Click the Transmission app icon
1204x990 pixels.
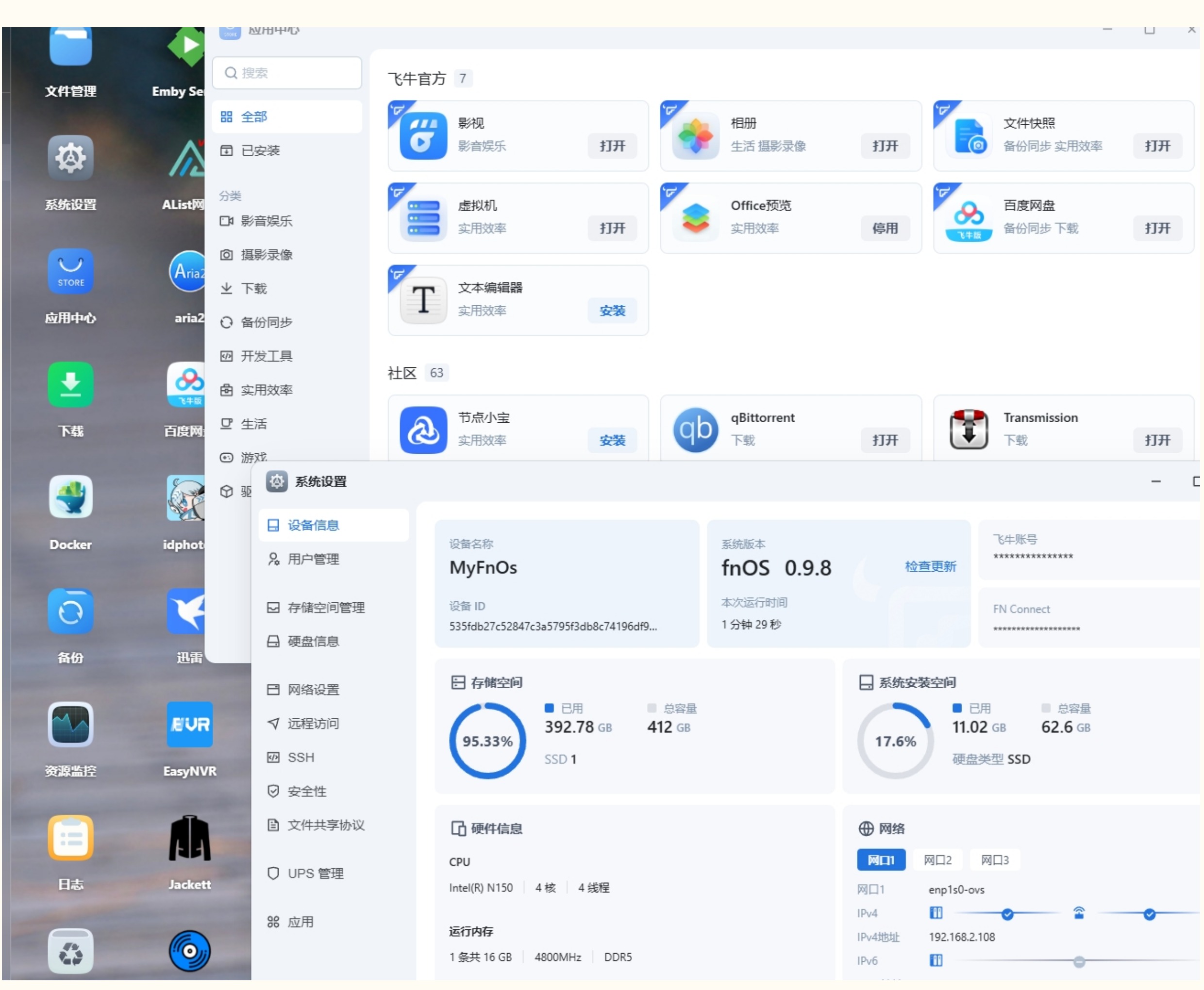click(968, 429)
